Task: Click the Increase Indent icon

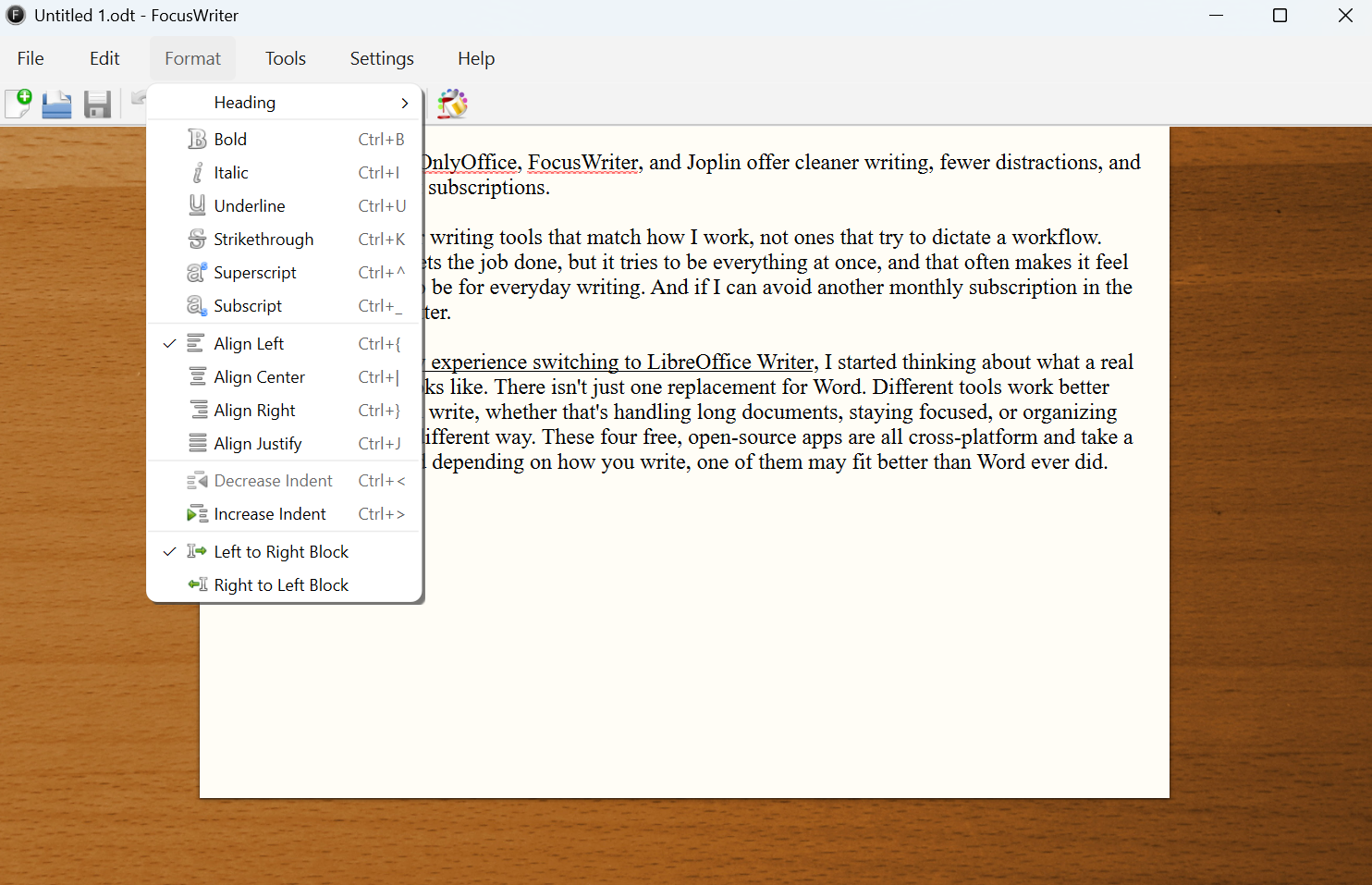Action: tap(197, 513)
